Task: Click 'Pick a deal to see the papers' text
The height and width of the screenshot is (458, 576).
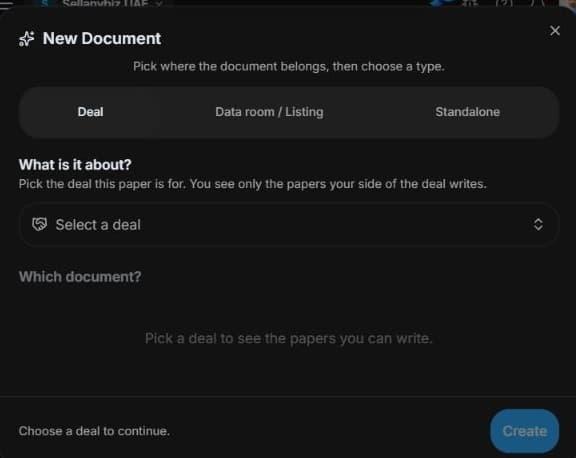Action: (x=288, y=338)
